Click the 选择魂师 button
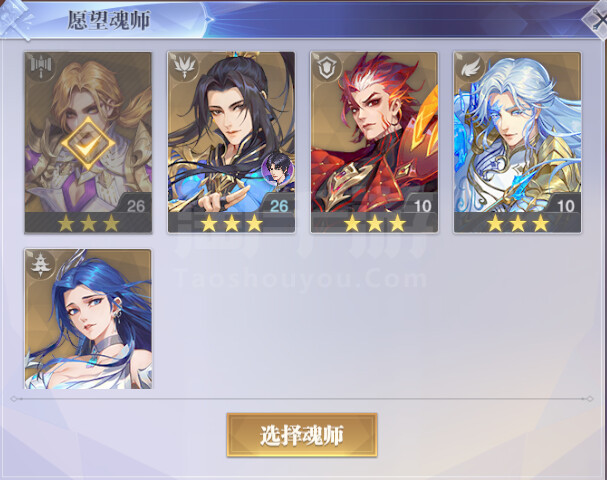Viewport: 607px width, 480px height. (302, 435)
